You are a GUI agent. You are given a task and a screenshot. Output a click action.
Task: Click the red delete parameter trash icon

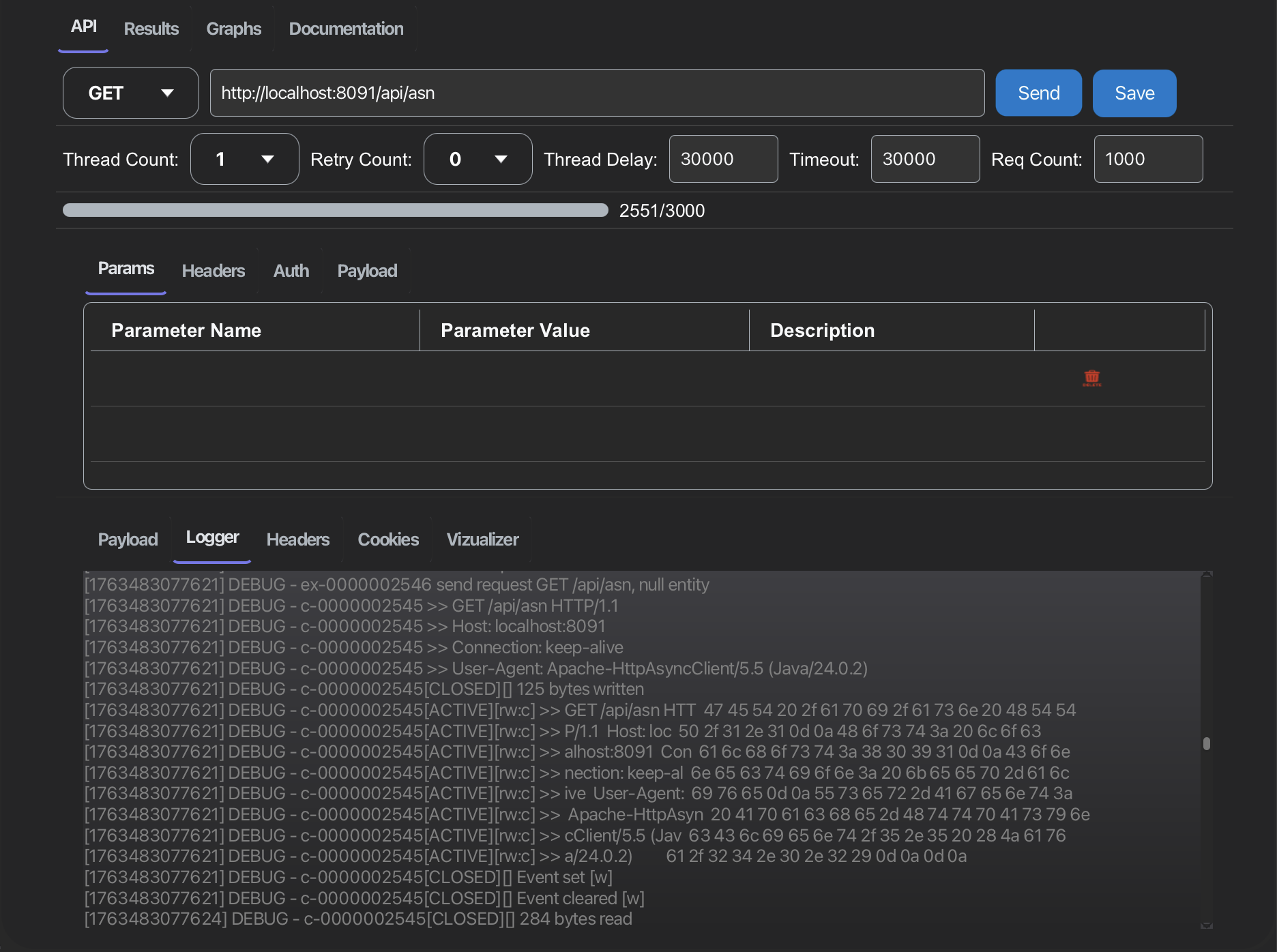pos(1091,378)
